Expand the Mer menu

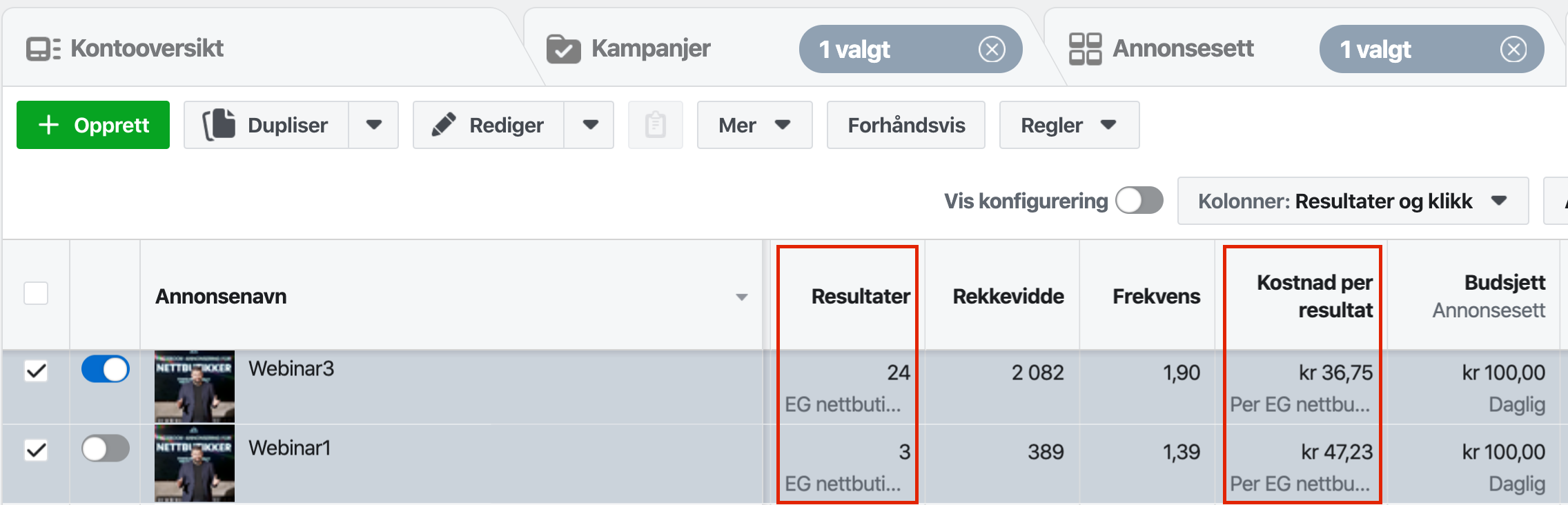point(754,125)
